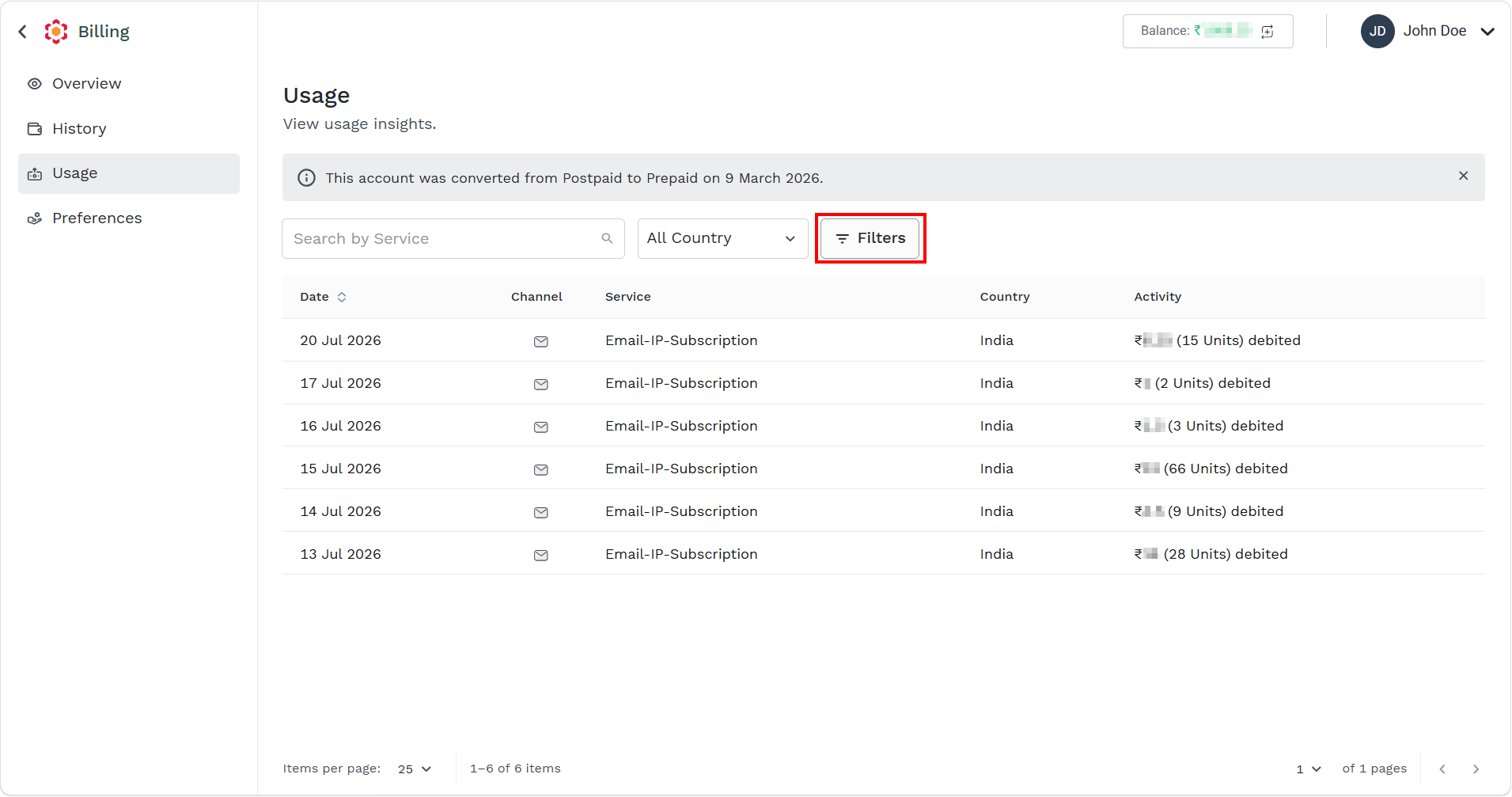Image resolution: width=1512 pixels, height=797 pixels.
Task: Focus the Search by Service field
Action: [453, 239]
